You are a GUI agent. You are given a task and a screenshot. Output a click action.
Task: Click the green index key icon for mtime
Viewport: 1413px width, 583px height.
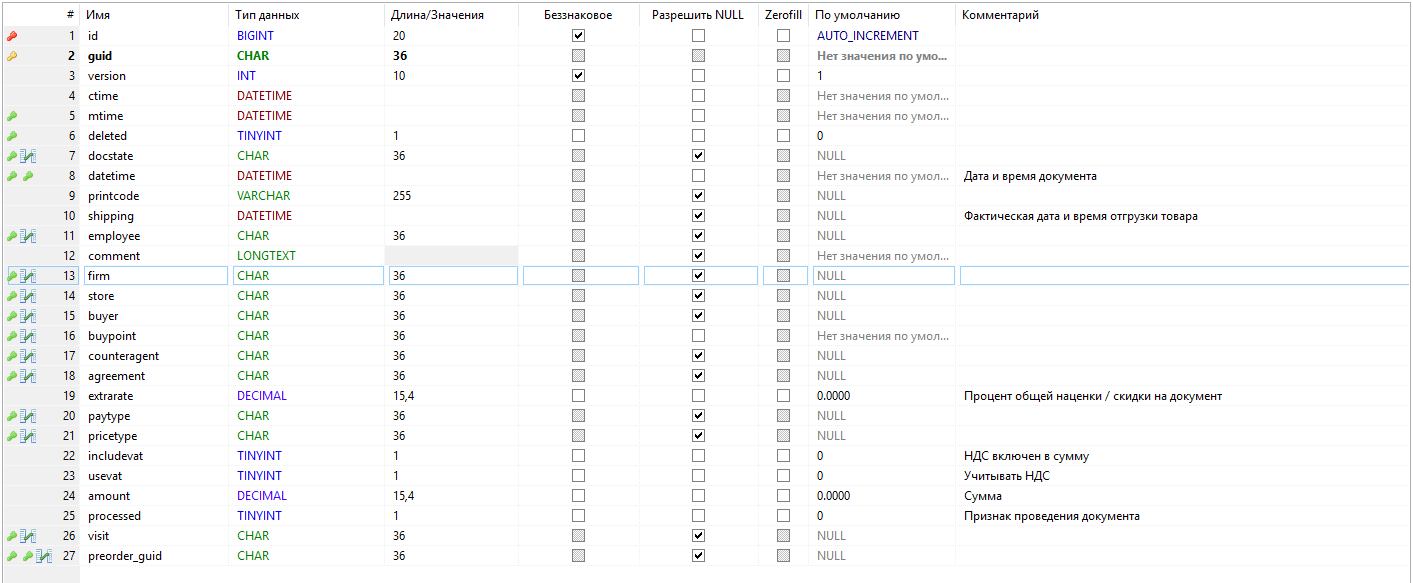coord(12,116)
